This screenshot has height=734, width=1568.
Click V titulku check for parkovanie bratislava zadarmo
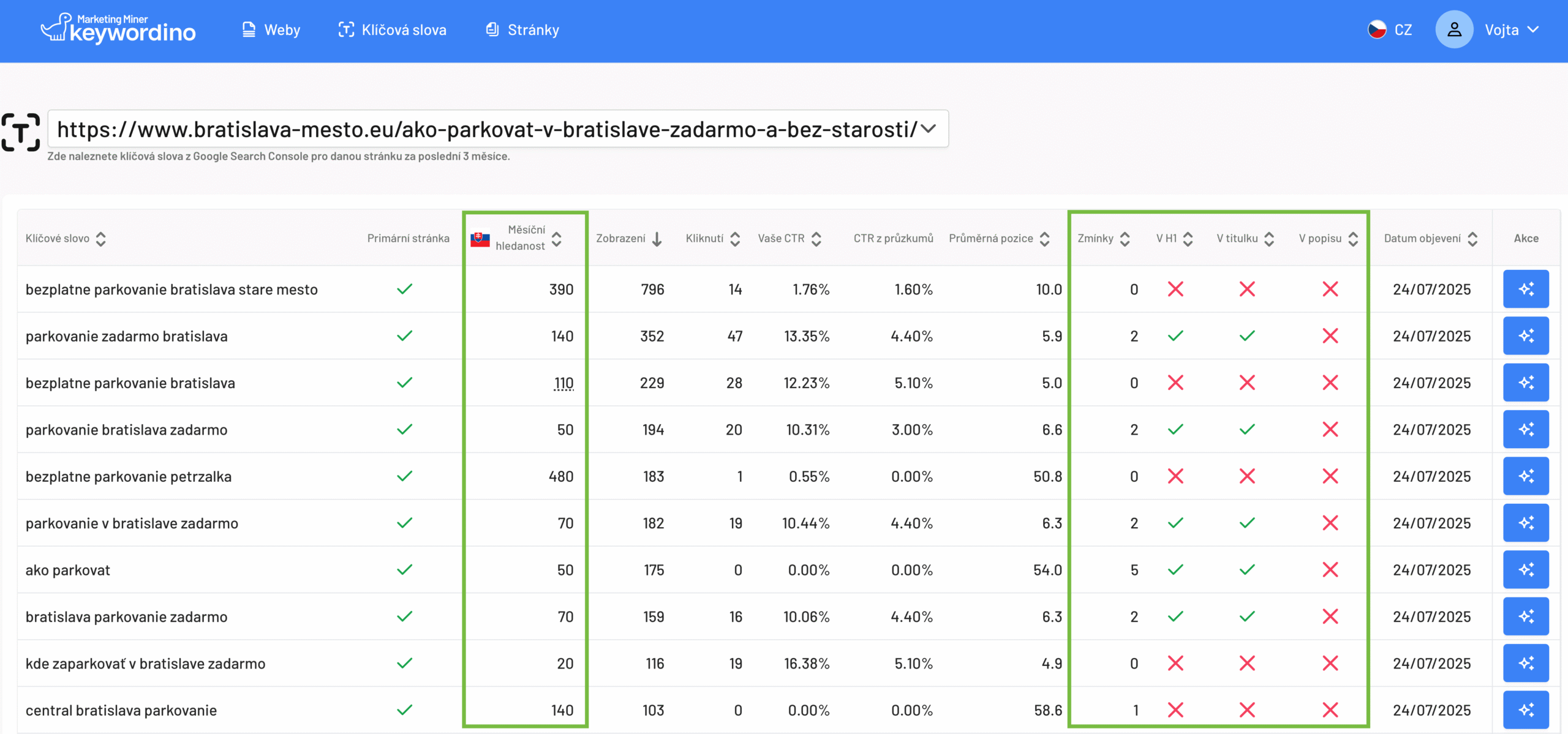1247,429
